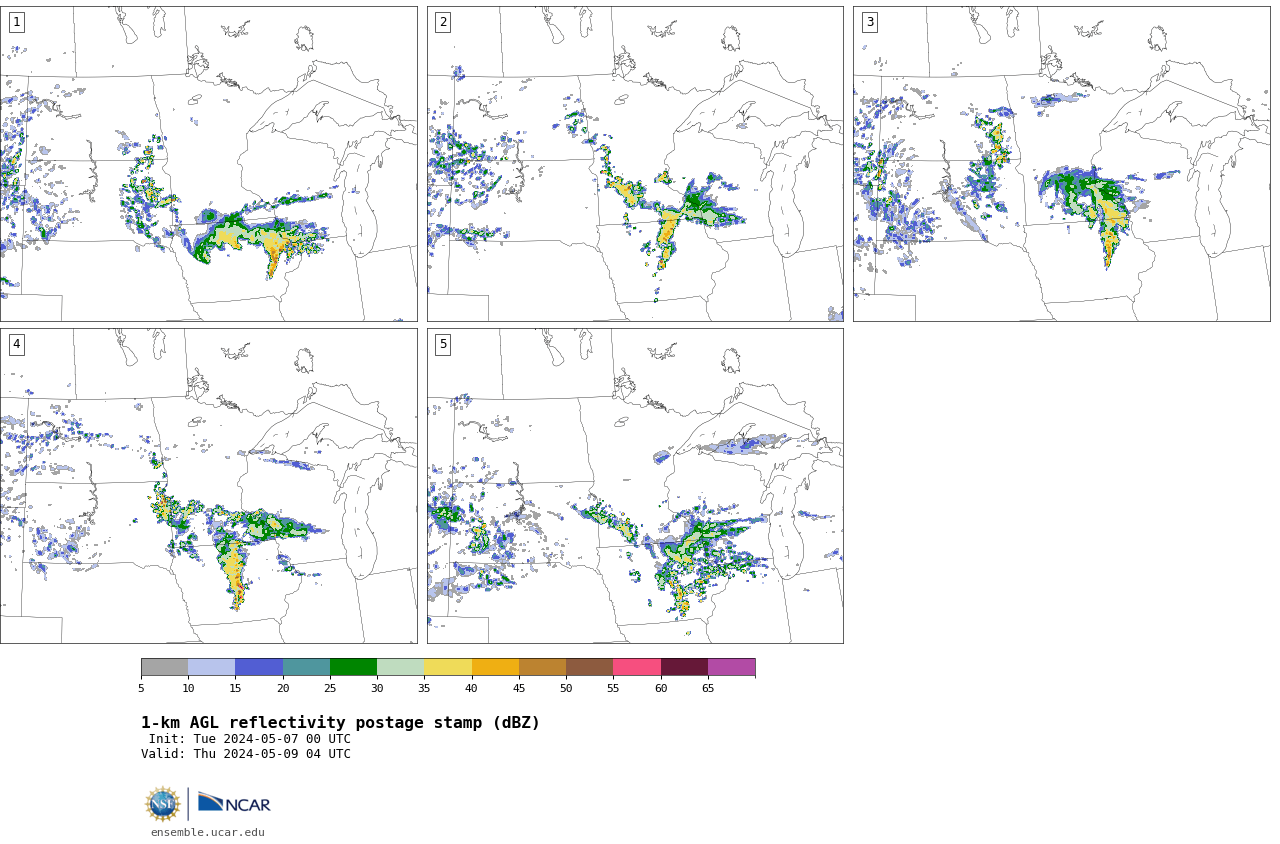Click the dark green 25-30 dBZ swatch
Viewport: 1280px width, 844px height.
click(353, 667)
